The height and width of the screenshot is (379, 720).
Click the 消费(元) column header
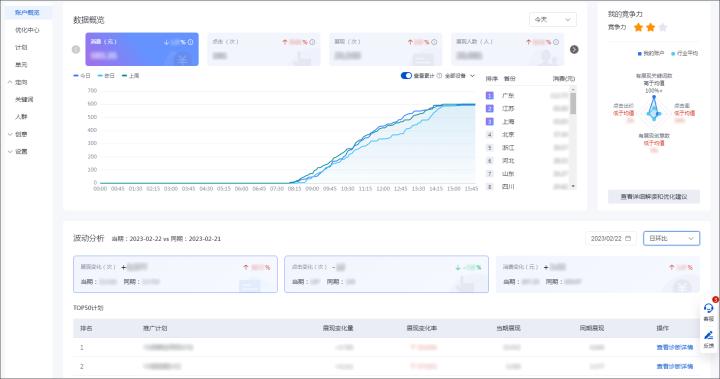point(563,79)
